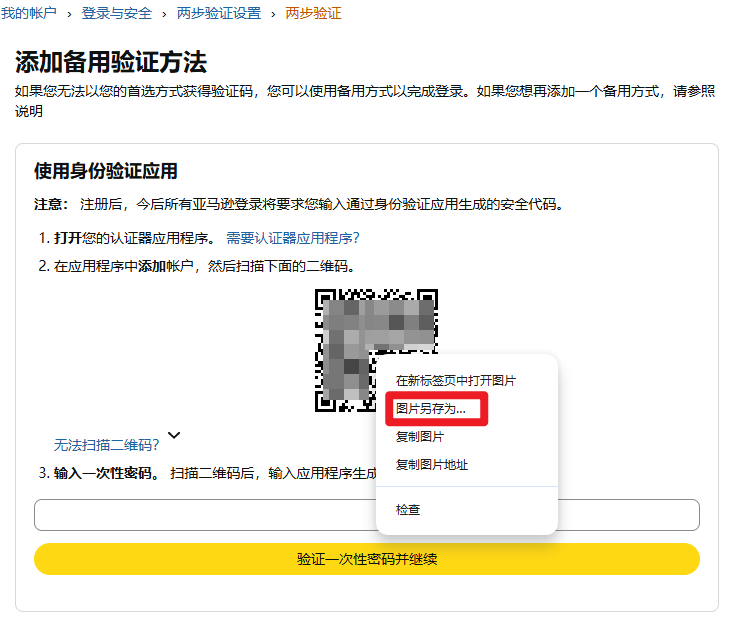The image size is (733, 628).
Task: Click 检查 in the context menu
Action: coord(408,510)
